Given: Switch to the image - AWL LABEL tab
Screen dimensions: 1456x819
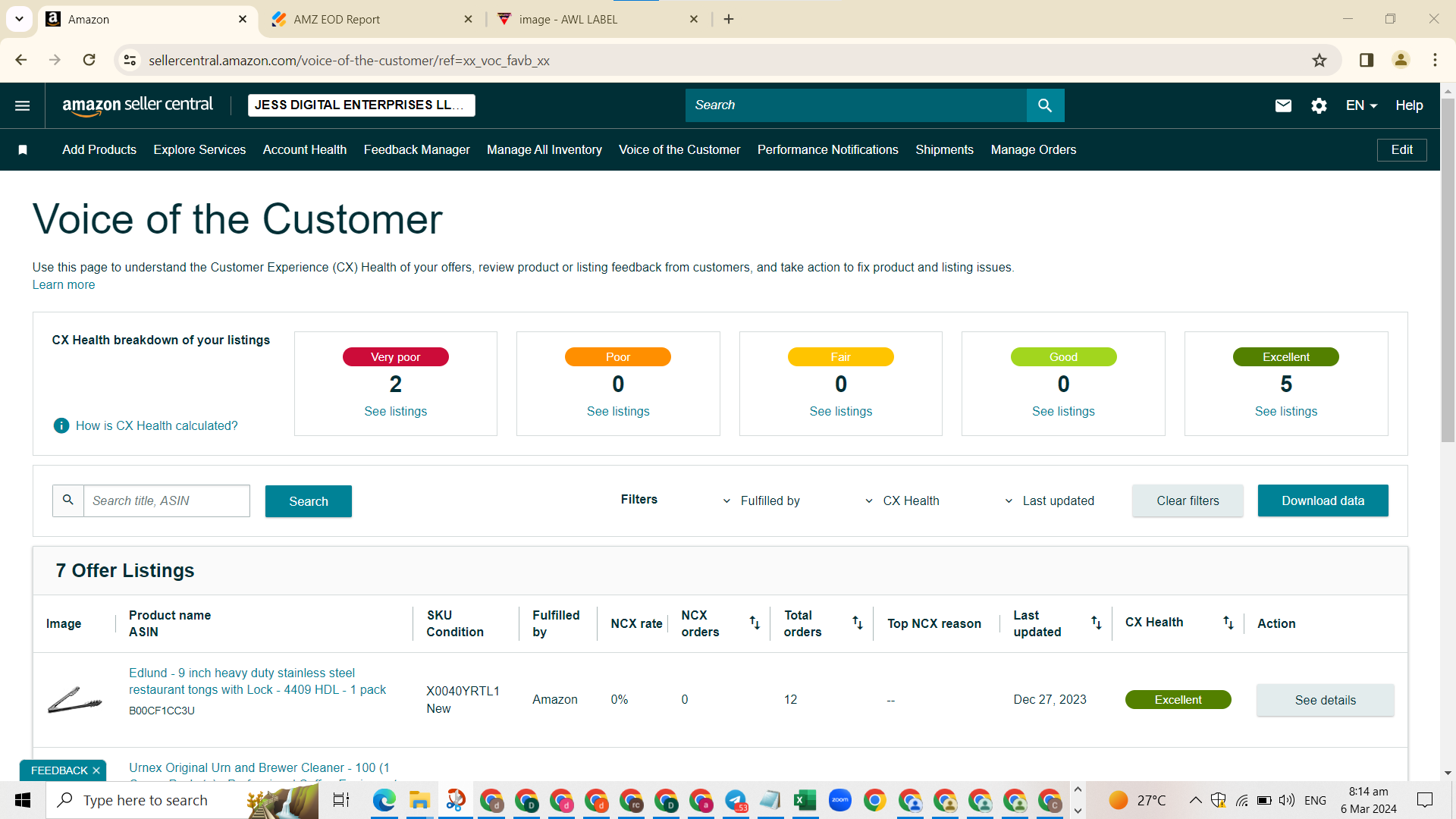Looking at the screenshot, I should click(598, 19).
